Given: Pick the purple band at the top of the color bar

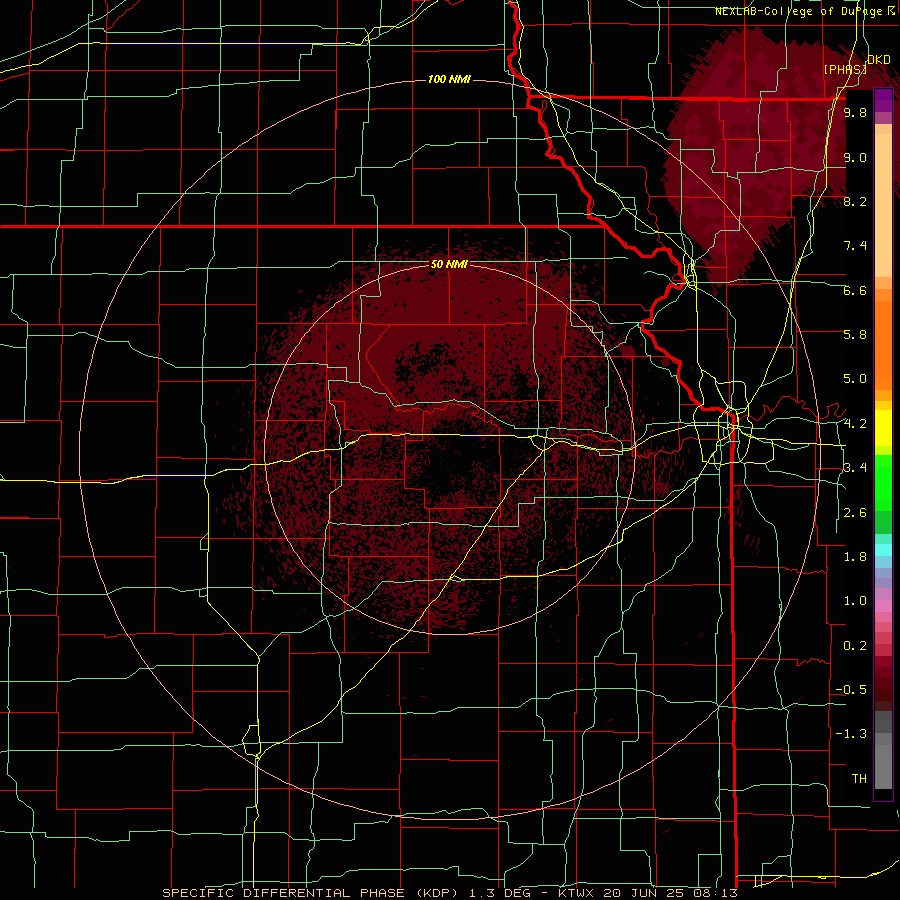Looking at the screenshot, I should click(x=883, y=101).
